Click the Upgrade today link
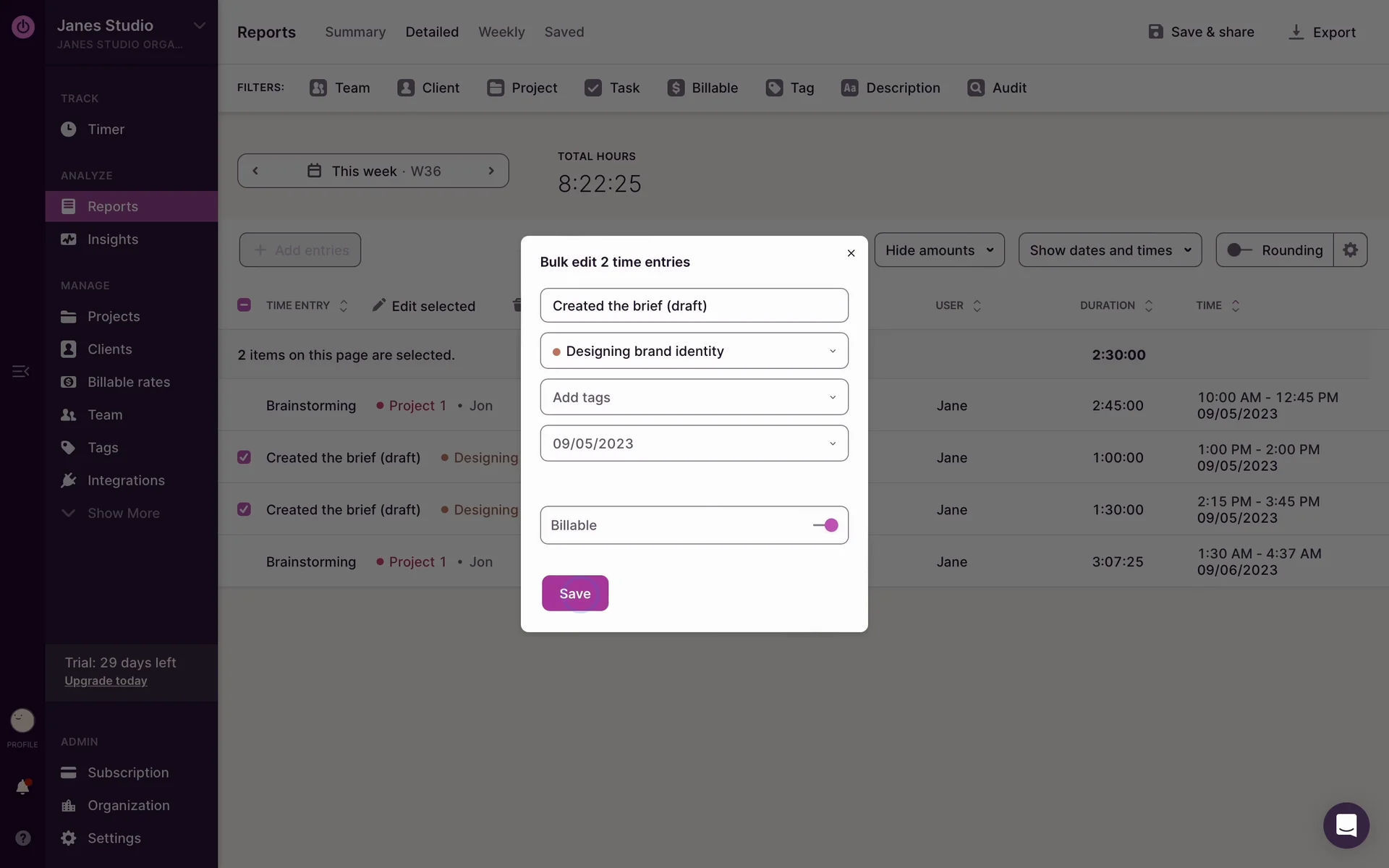Image resolution: width=1389 pixels, height=868 pixels. 106,681
